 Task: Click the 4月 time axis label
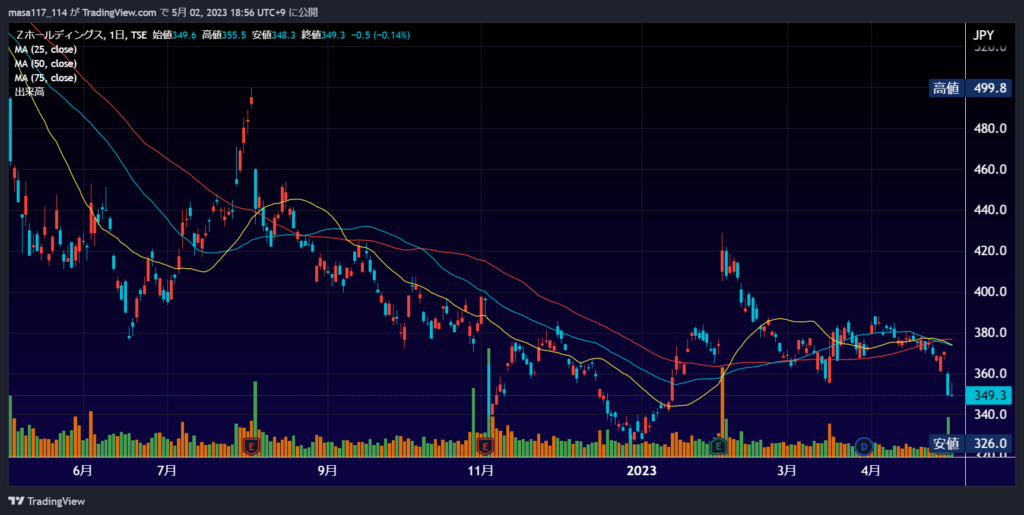pos(871,470)
